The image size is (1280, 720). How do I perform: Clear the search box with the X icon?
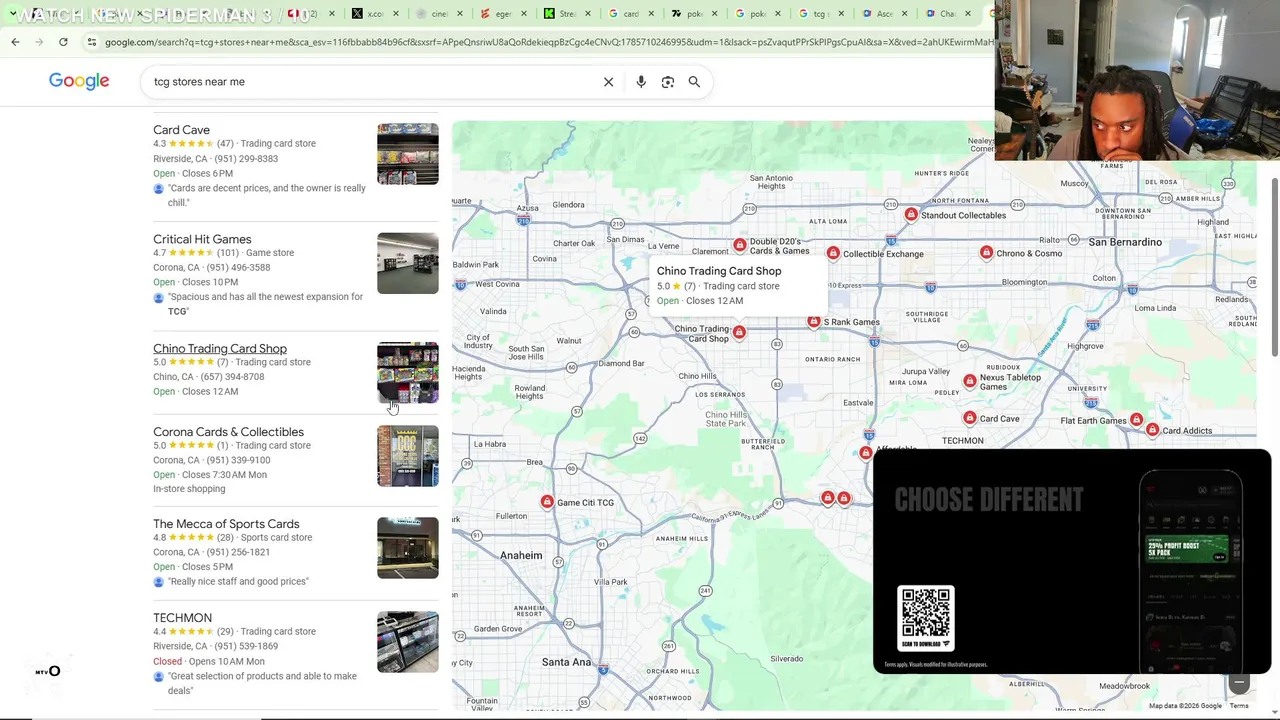[608, 82]
